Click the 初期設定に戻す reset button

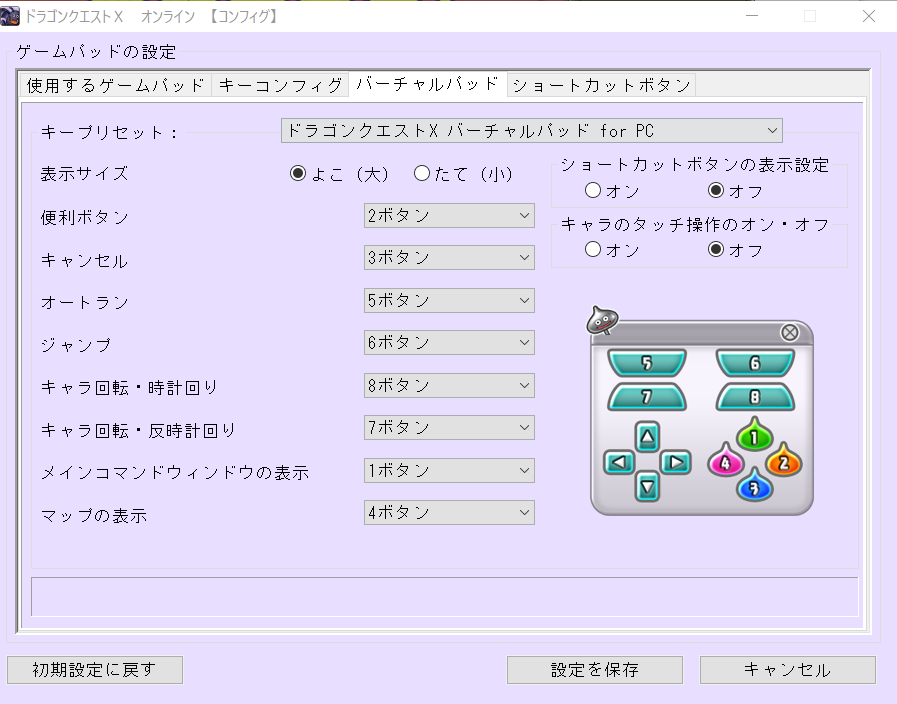click(95, 670)
